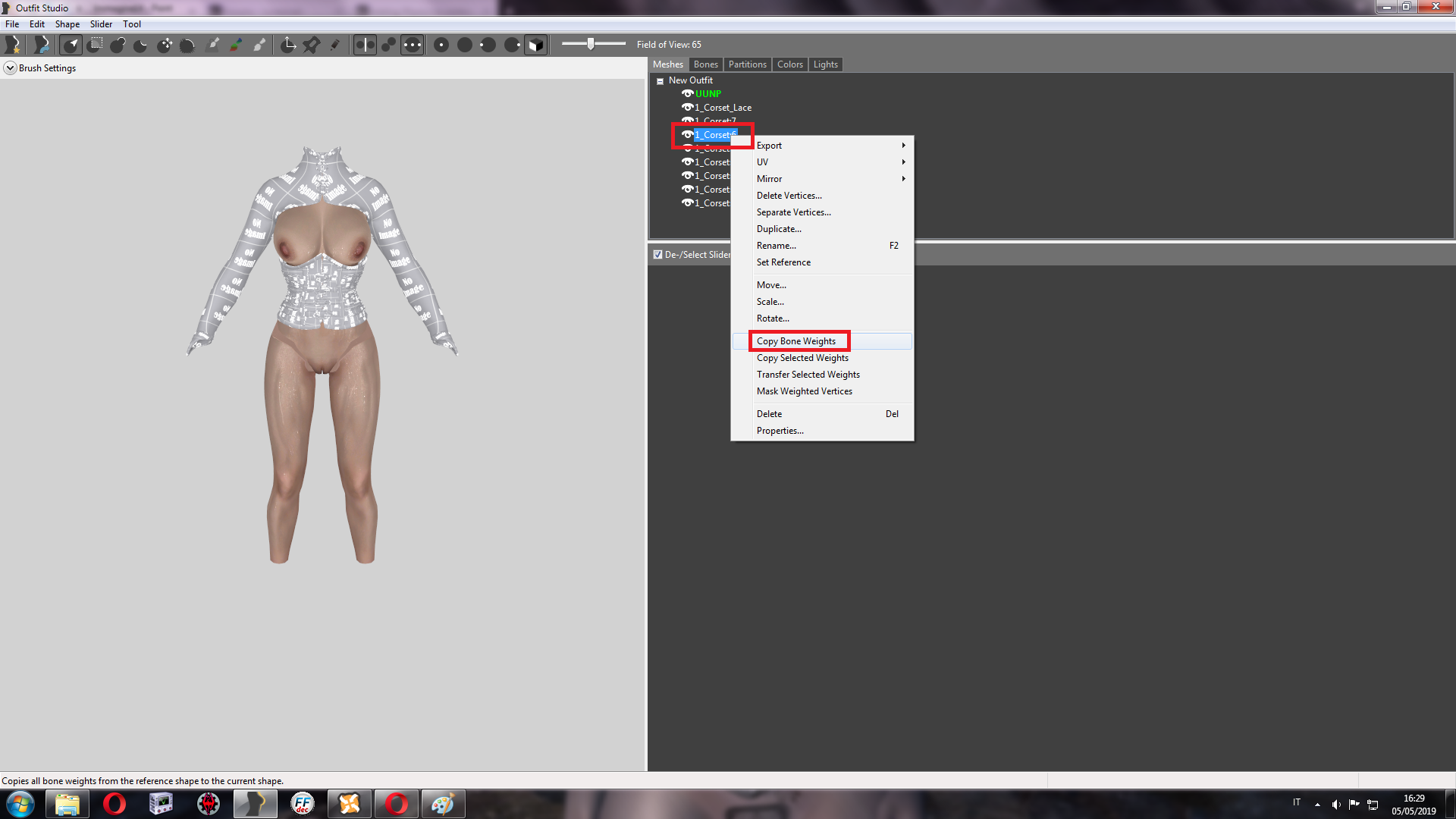Click Rotate... in context menu
Image resolution: width=1456 pixels, height=819 pixels.
822,318
